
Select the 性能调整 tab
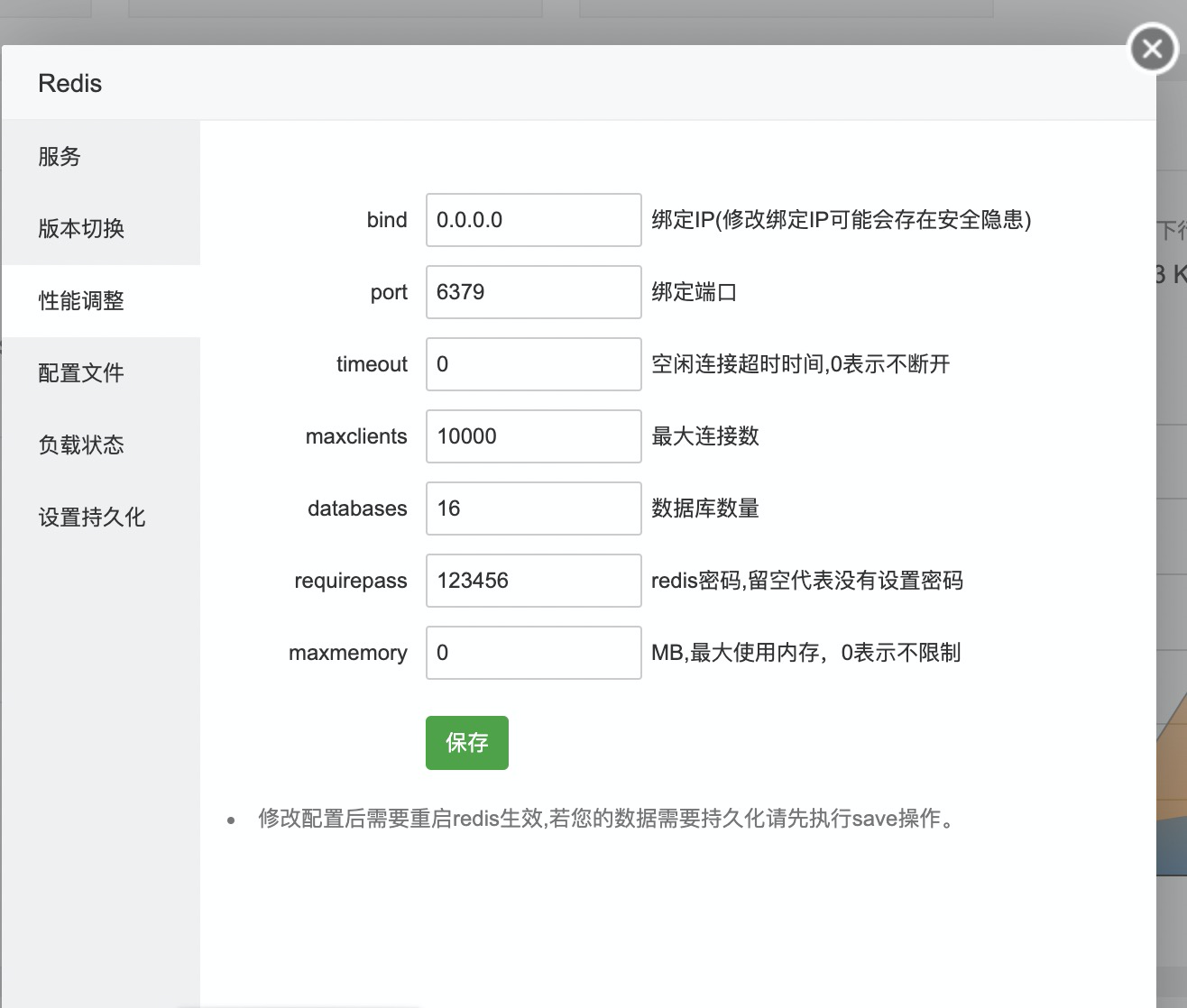pos(100,301)
